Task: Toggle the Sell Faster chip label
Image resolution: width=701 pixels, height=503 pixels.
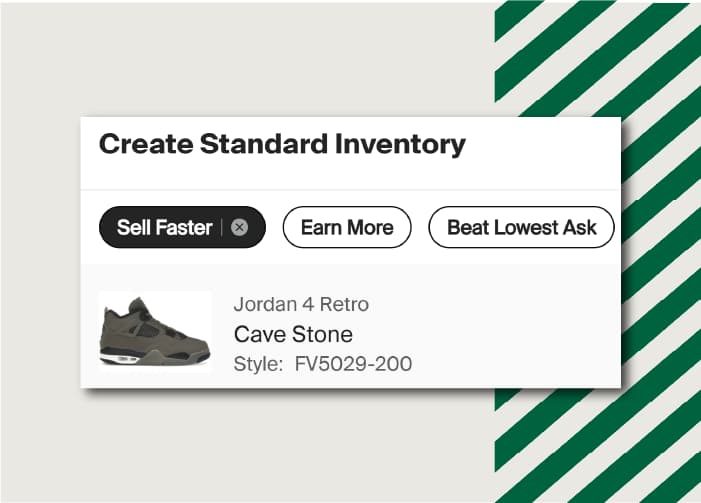Action: tap(165, 227)
